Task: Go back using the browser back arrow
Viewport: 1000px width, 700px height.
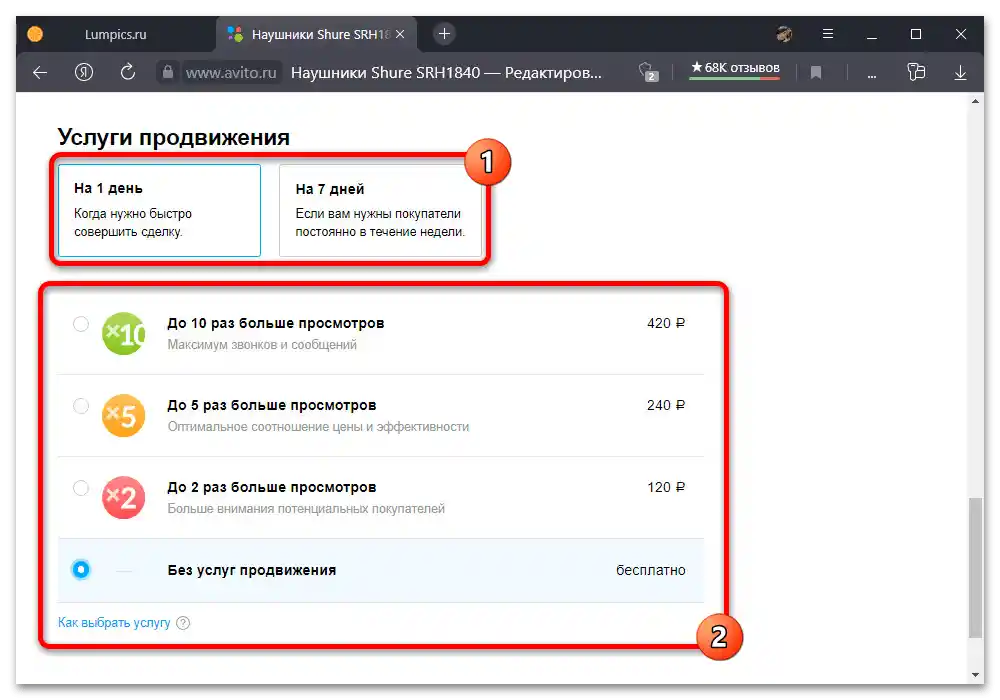Action: tap(40, 73)
